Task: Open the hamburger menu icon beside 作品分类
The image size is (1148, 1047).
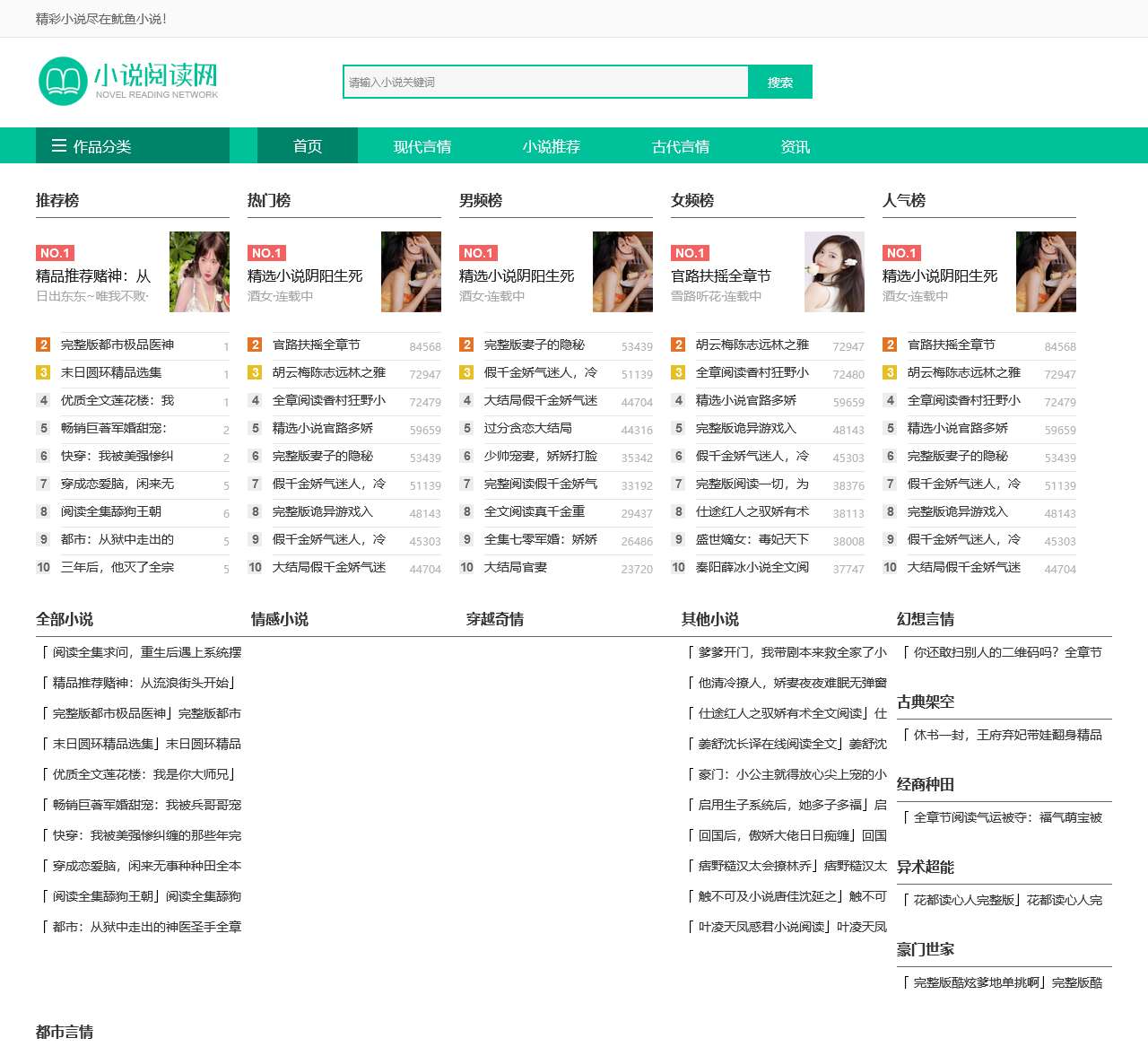Action: click(x=59, y=146)
